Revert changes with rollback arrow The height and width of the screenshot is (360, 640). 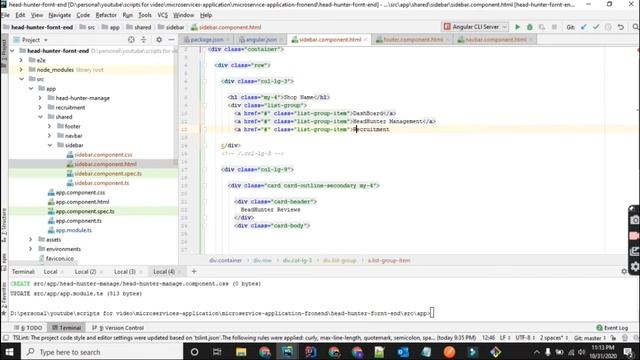coord(621,27)
